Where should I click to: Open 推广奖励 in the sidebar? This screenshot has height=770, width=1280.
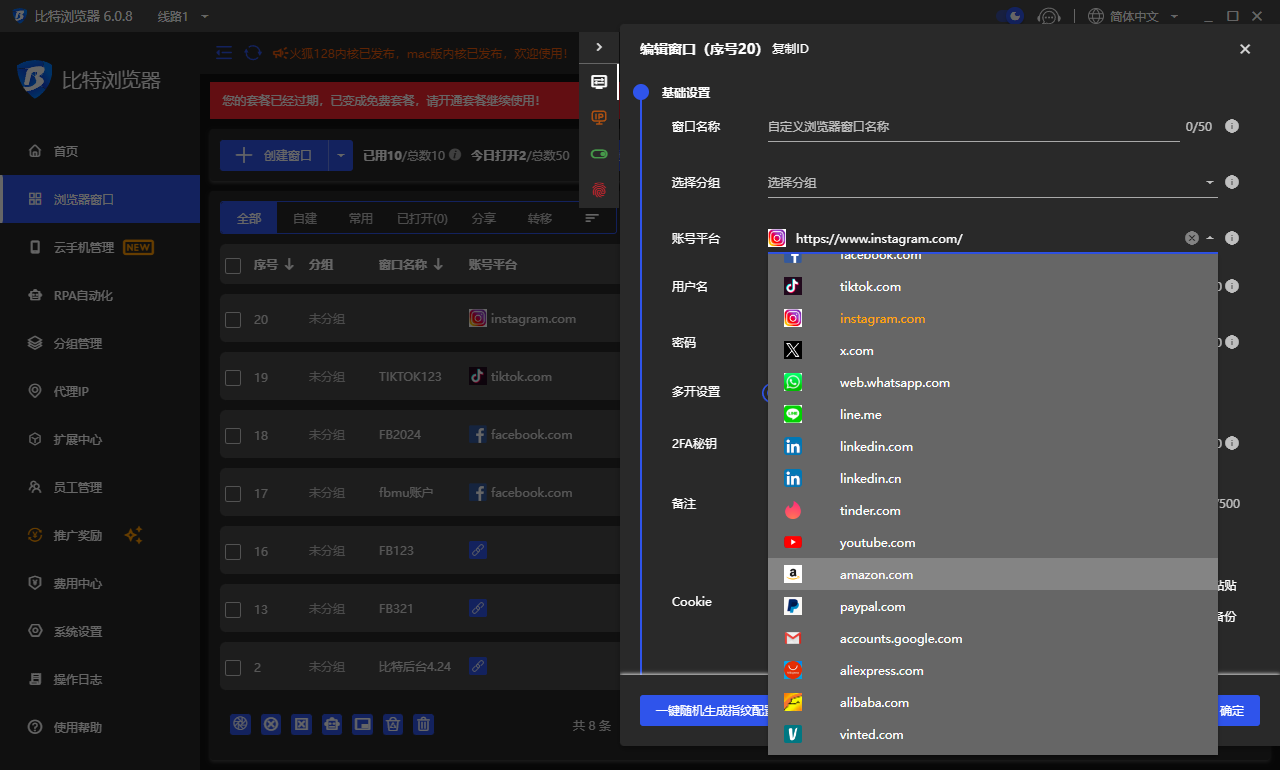point(100,535)
